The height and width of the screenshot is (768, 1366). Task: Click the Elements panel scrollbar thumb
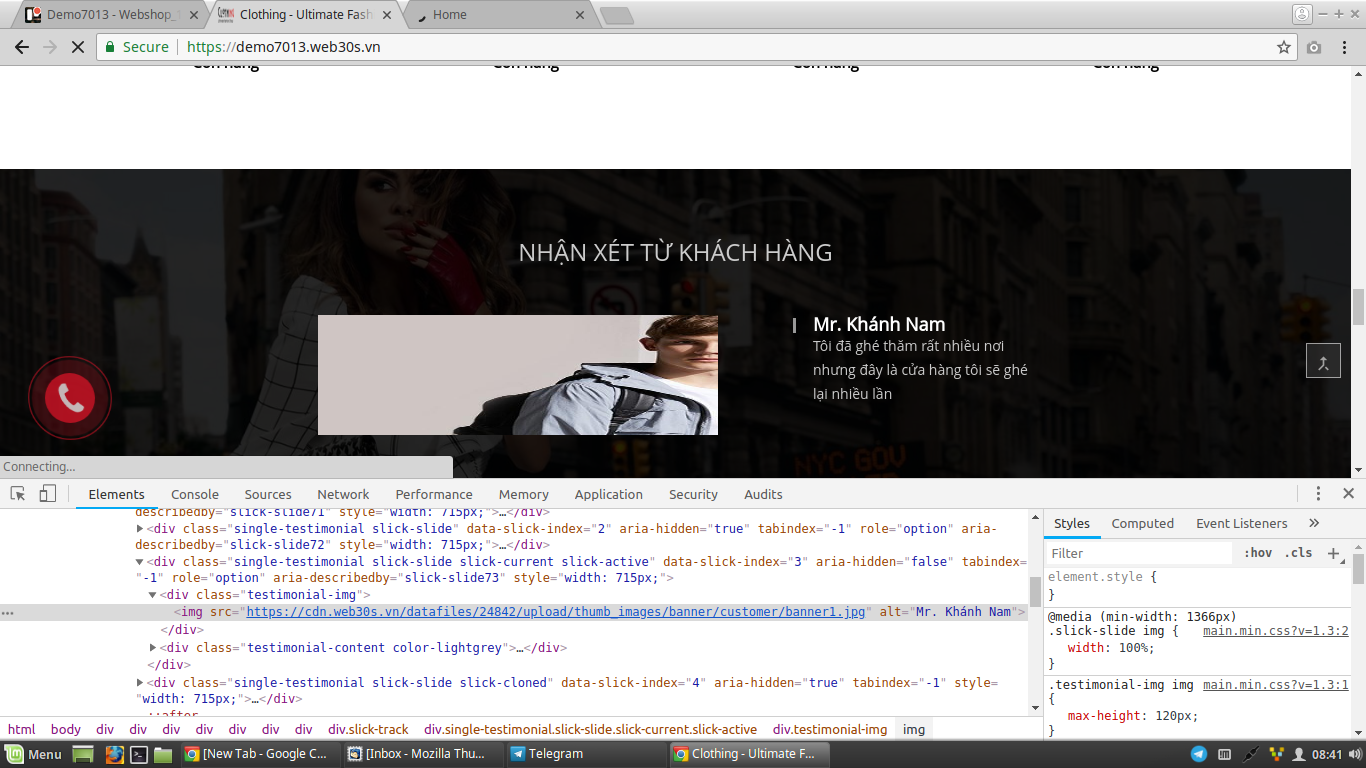pyautogui.click(x=1035, y=592)
